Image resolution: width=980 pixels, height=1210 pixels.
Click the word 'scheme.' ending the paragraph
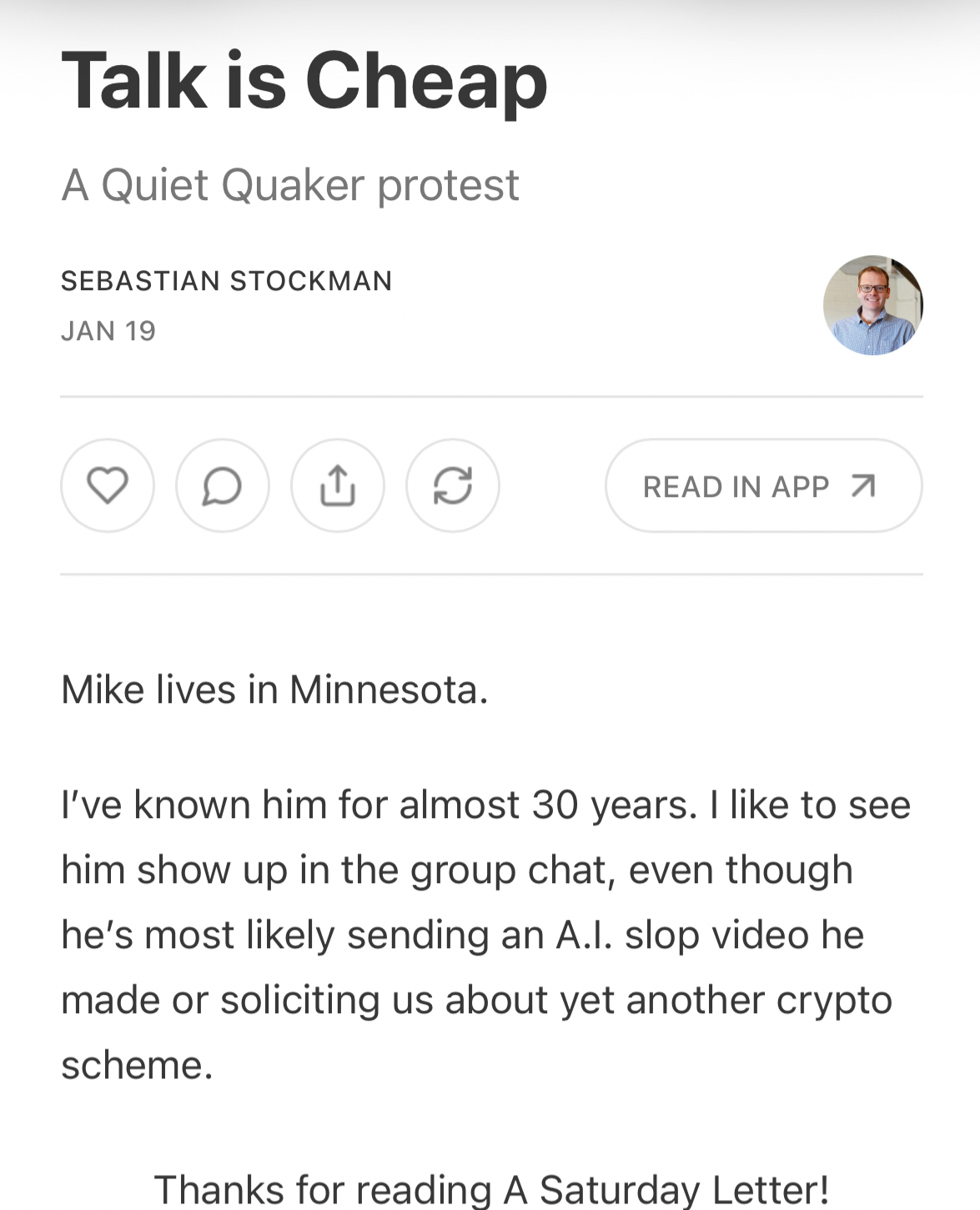pyautogui.click(x=137, y=1065)
